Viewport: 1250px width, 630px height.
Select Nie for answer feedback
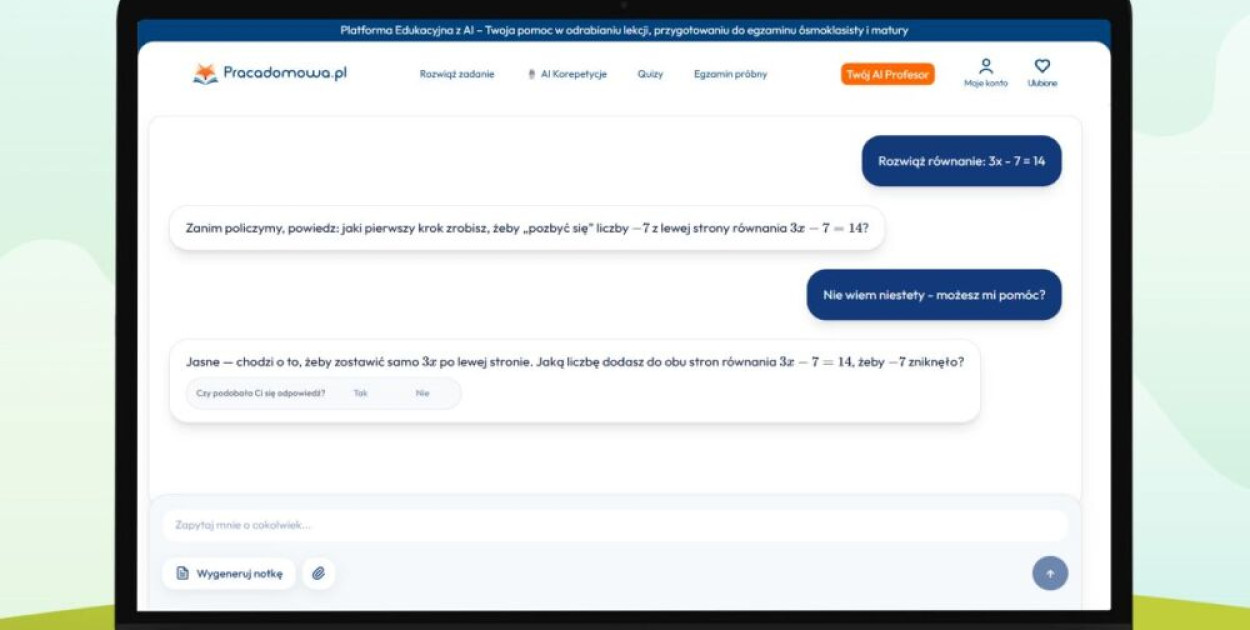[422, 394]
